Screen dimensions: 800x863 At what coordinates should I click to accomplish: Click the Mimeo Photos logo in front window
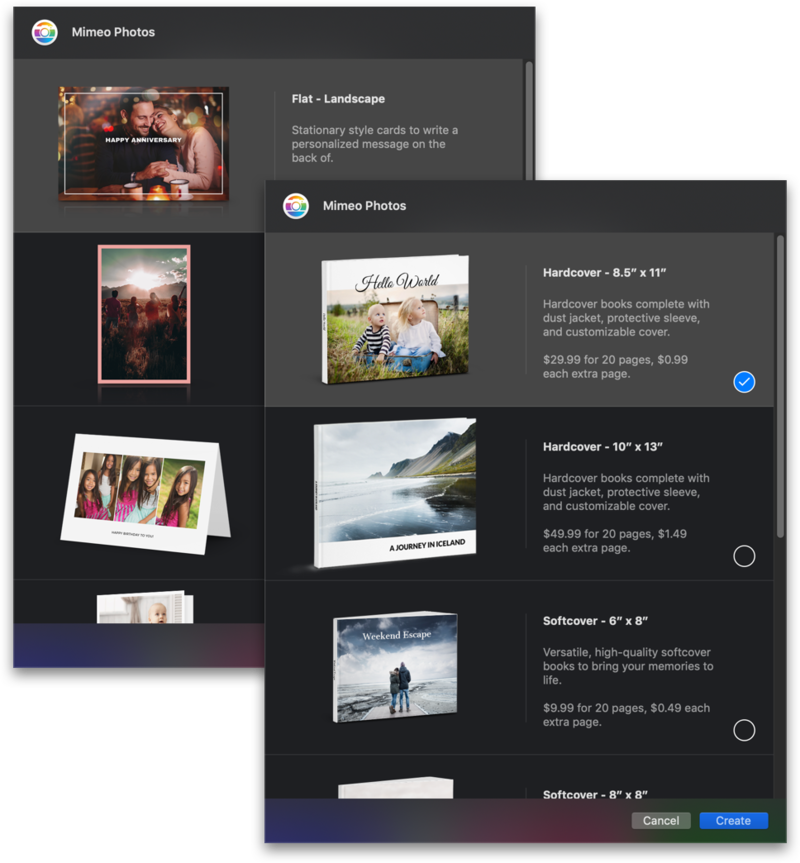pyautogui.click(x=296, y=206)
